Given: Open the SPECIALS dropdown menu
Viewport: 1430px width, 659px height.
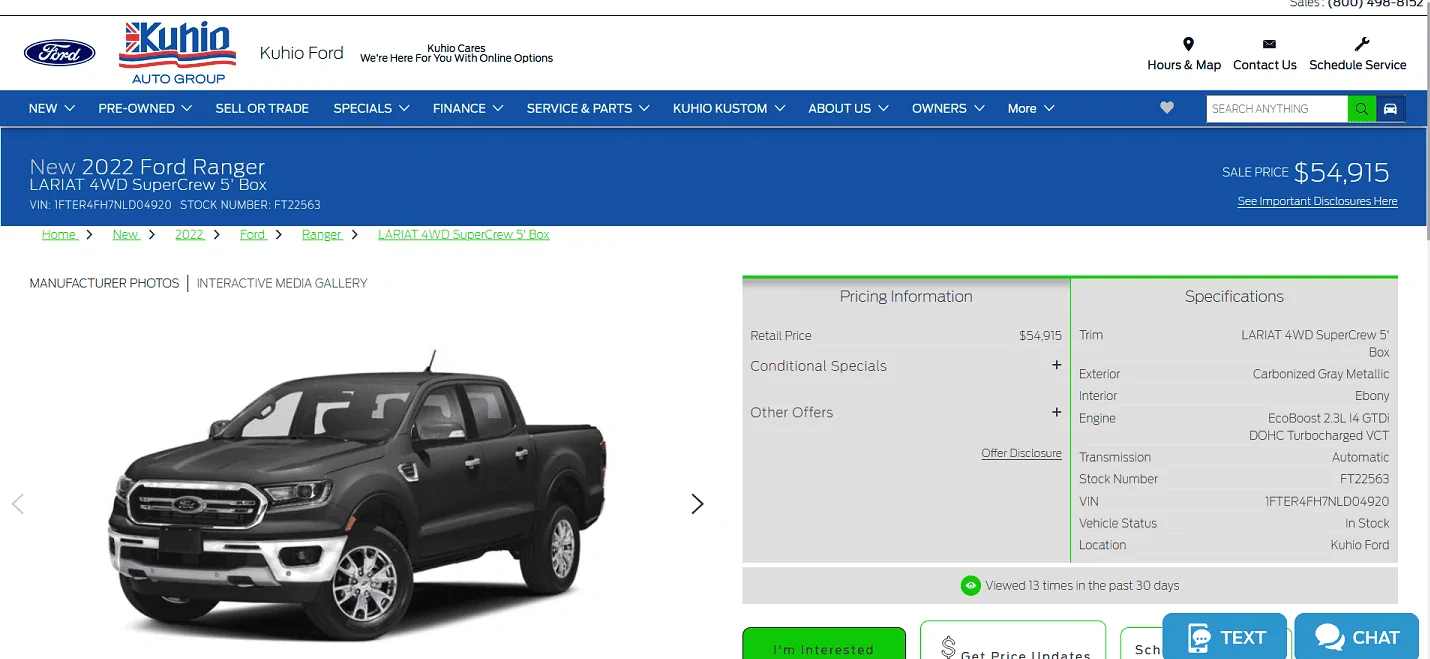Looking at the screenshot, I should click(371, 108).
